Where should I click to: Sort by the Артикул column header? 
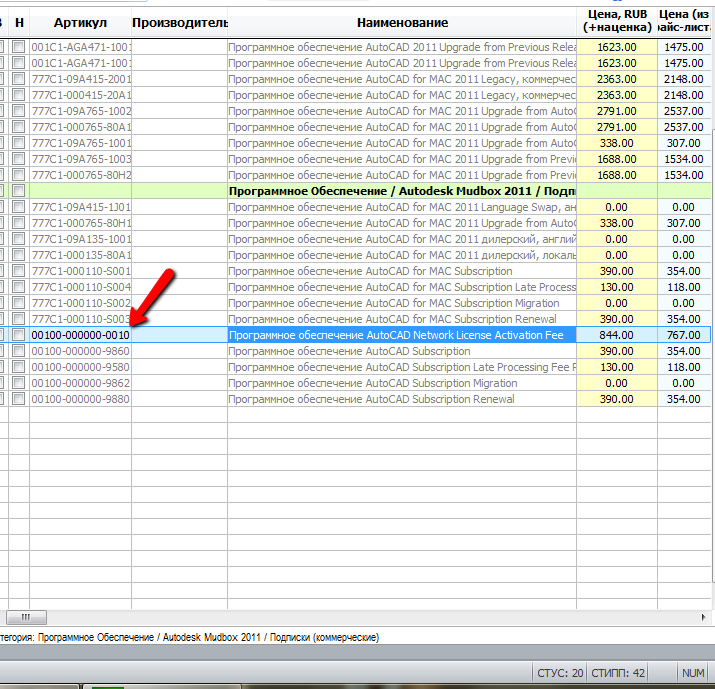[80, 22]
